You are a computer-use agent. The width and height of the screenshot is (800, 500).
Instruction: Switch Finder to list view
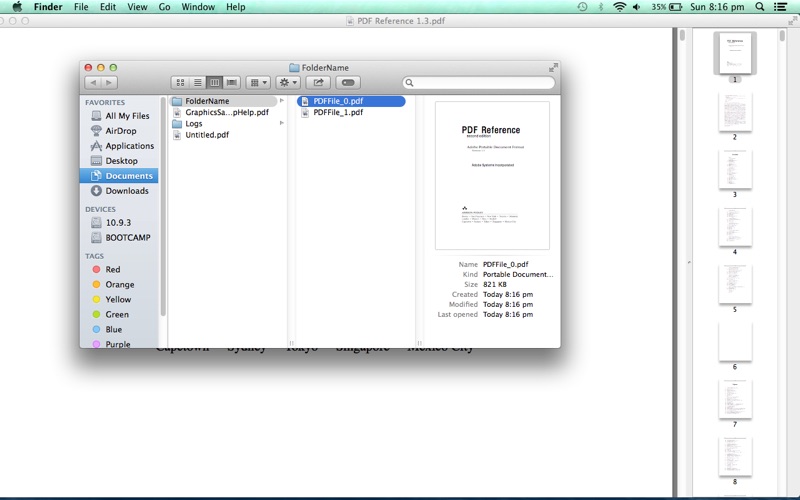197,83
